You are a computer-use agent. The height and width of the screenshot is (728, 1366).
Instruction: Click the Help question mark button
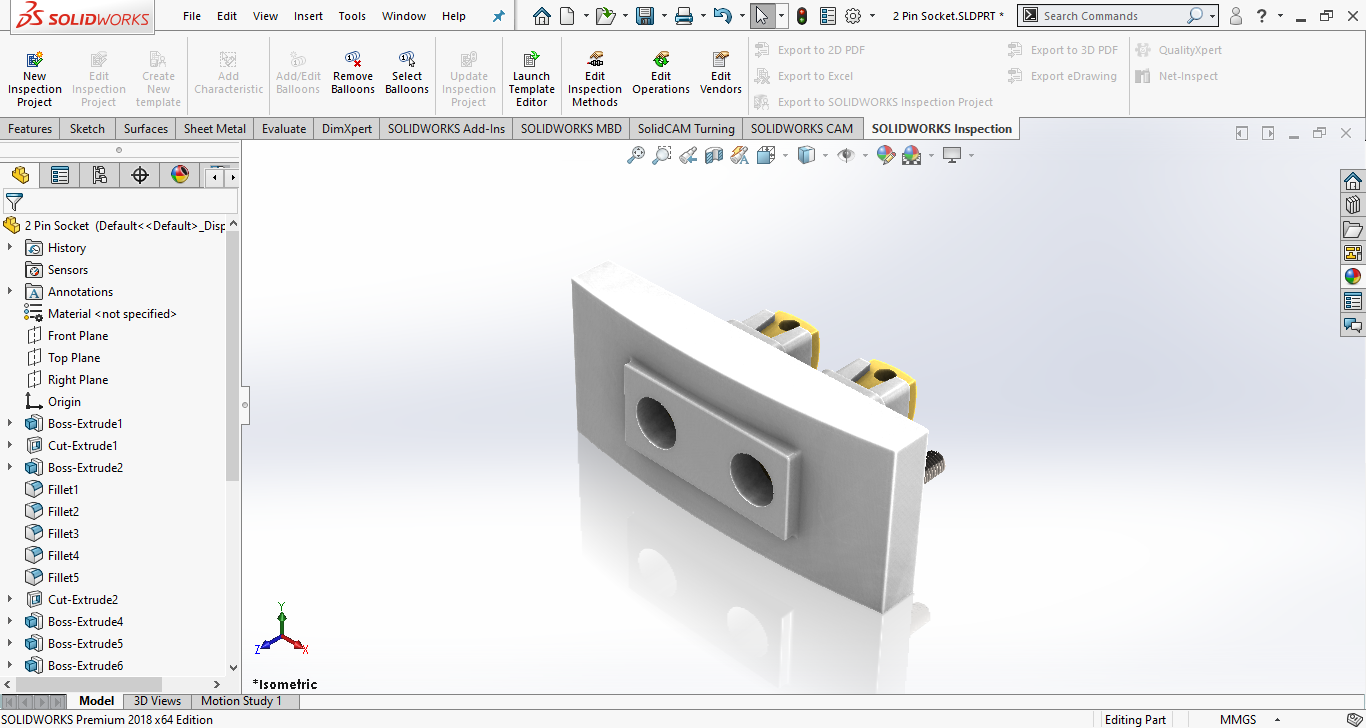pyautogui.click(x=1264, y=16)
